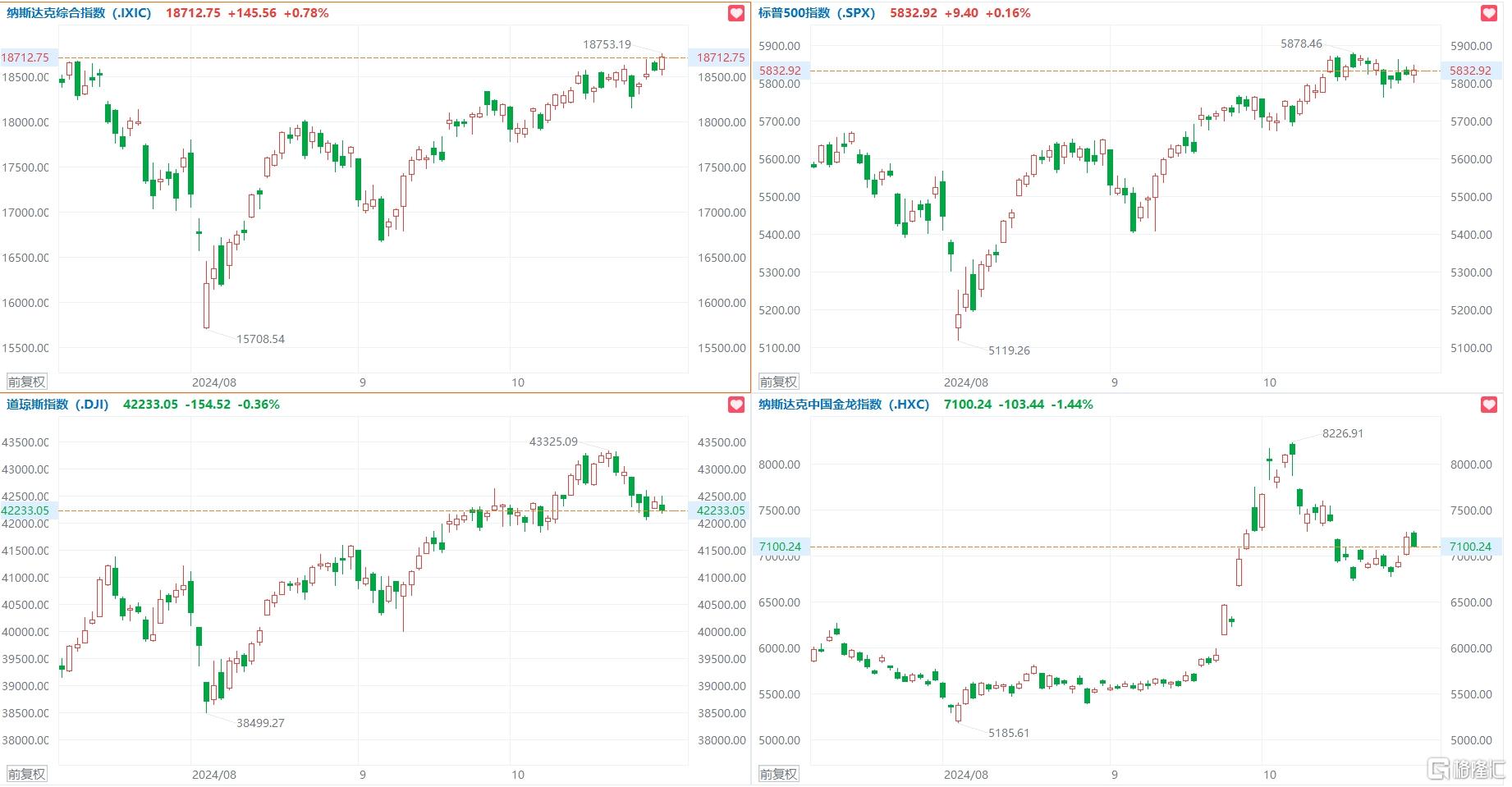The height and width of the screenshot is (787, 1512).
Task: Click the 43325.09 high label on Dow chart
Action: [x=553, y=442]
